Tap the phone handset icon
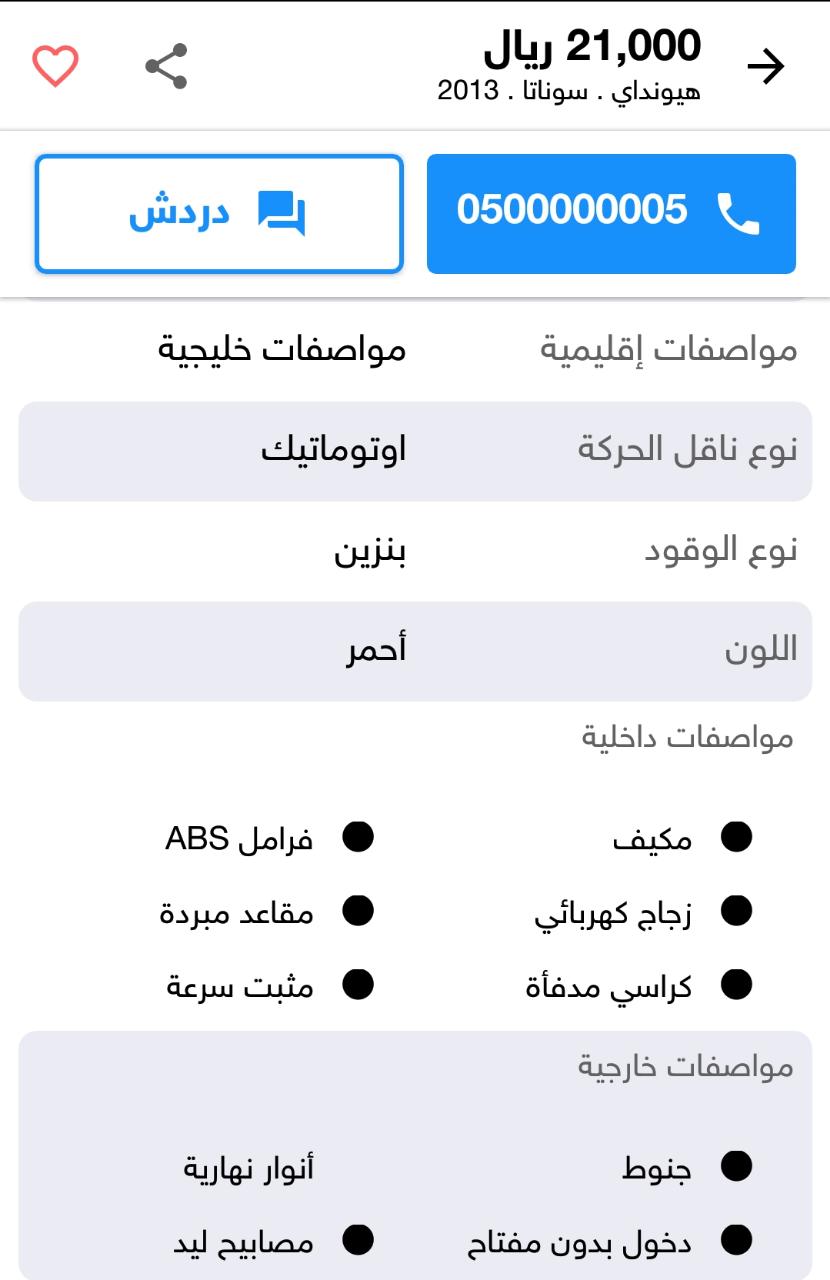 click(x=738, y=213)
